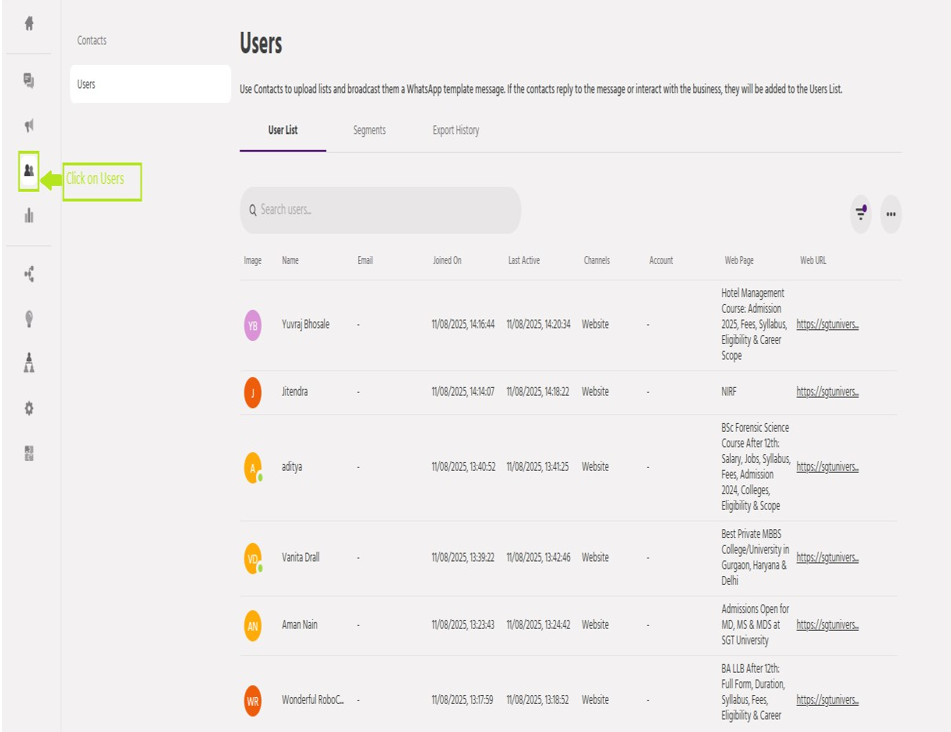Open the share-nodes integrations icon
The width and height of the screenshot is (951, 732).
(x=29, y=274)
